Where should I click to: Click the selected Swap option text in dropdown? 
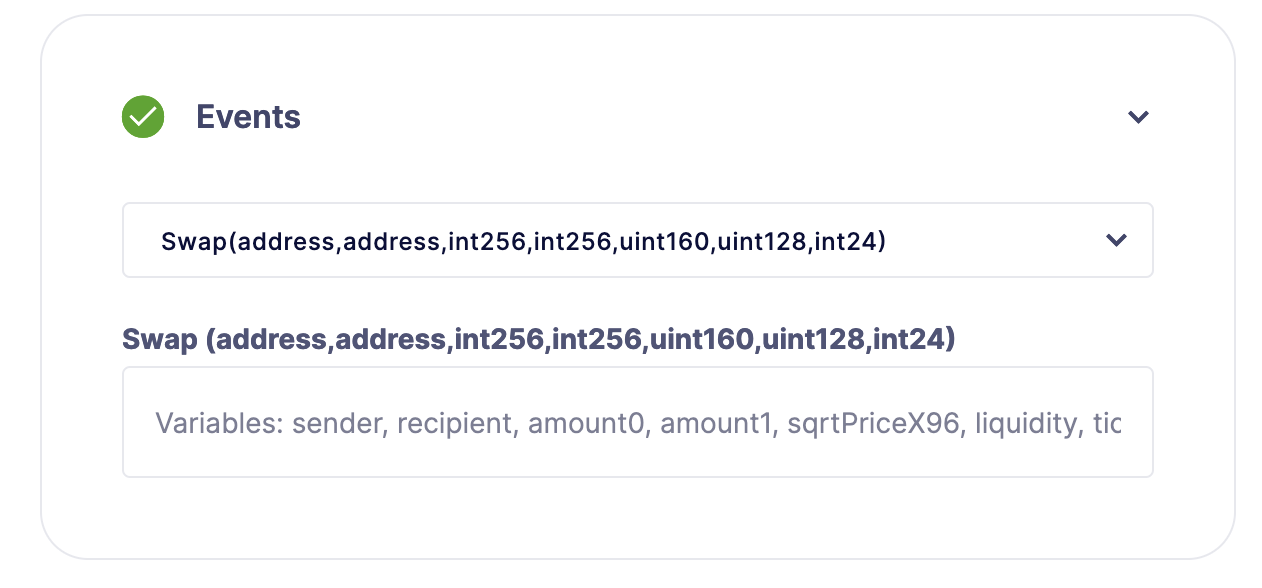[523, 241]
